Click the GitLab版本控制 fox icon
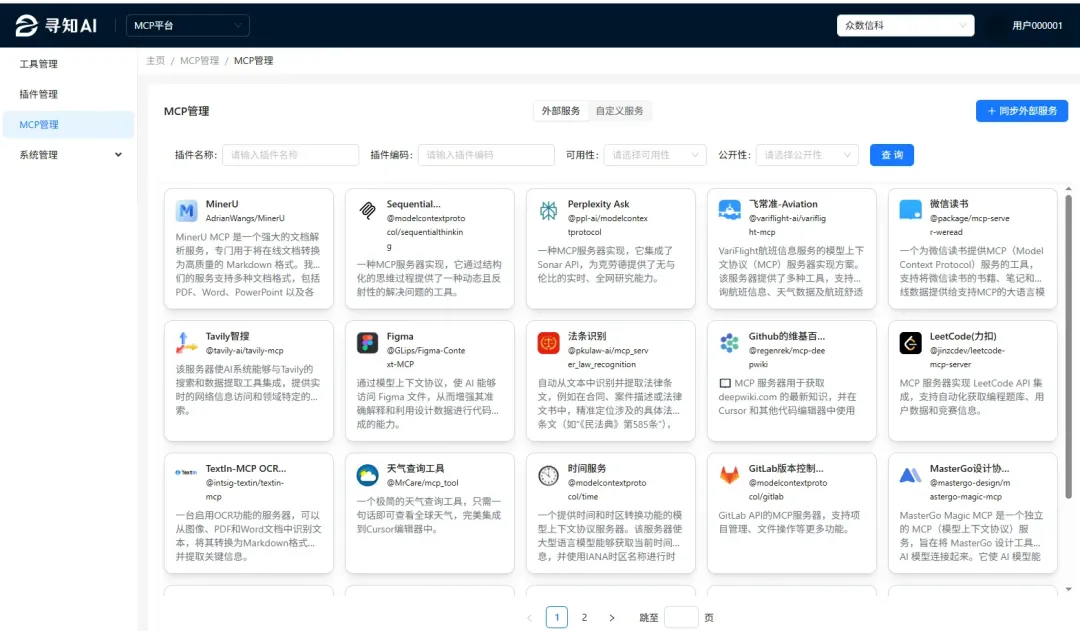The height and width of the screenshot is (631, 1080). (x=728, y=473)
